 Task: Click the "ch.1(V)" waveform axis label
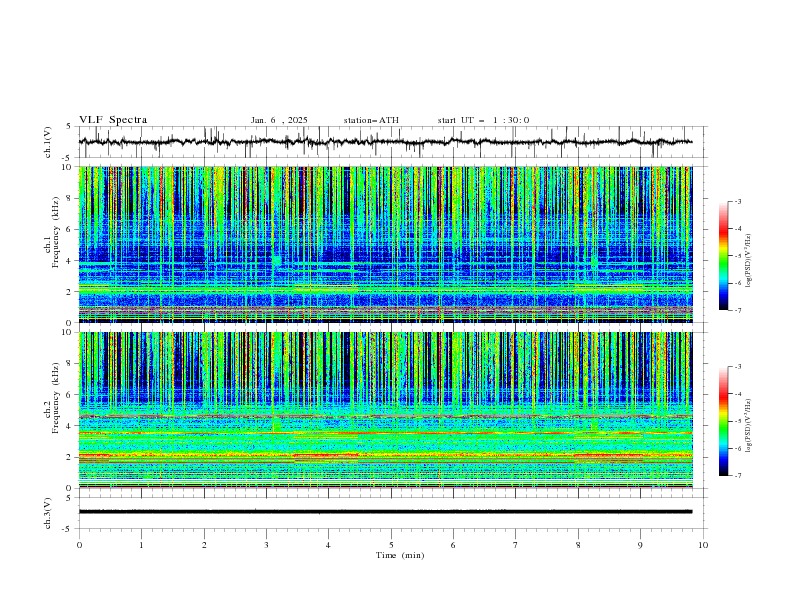click(48, 142)
